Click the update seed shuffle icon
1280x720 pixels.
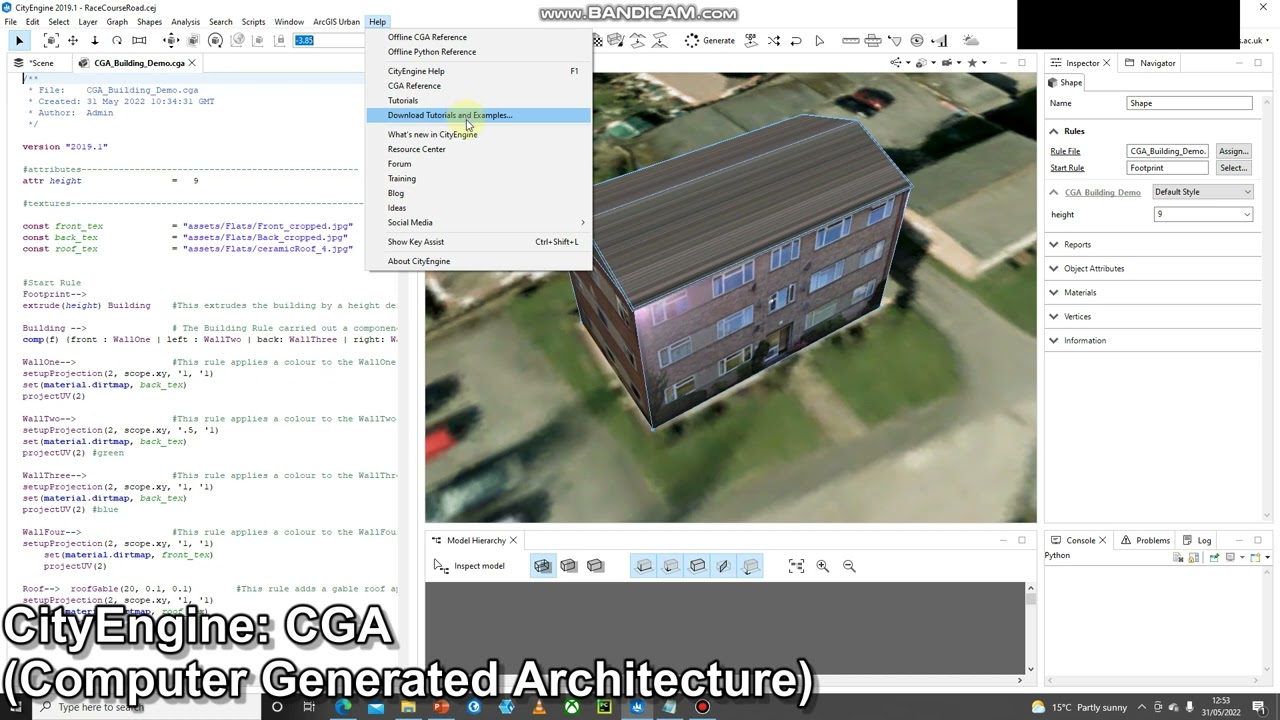point(774,40)
